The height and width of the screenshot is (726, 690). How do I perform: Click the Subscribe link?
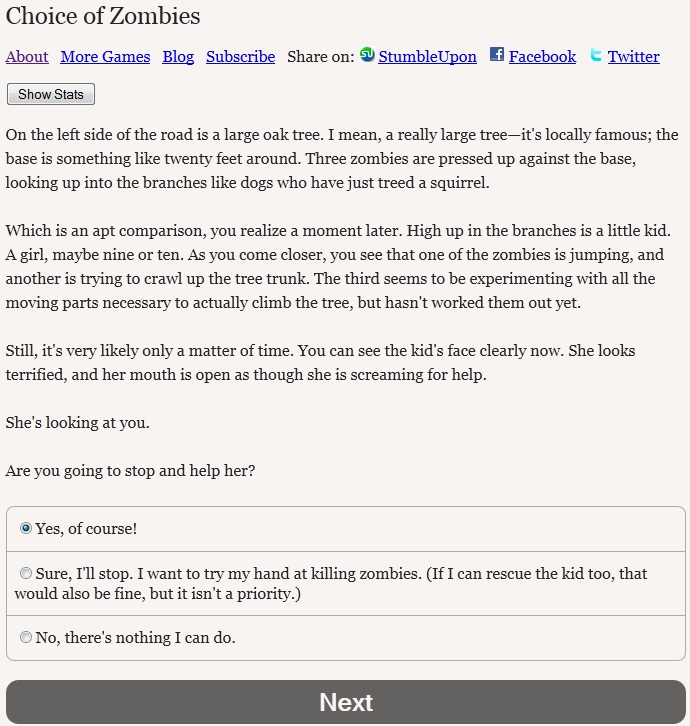click(x=240, y=57)
